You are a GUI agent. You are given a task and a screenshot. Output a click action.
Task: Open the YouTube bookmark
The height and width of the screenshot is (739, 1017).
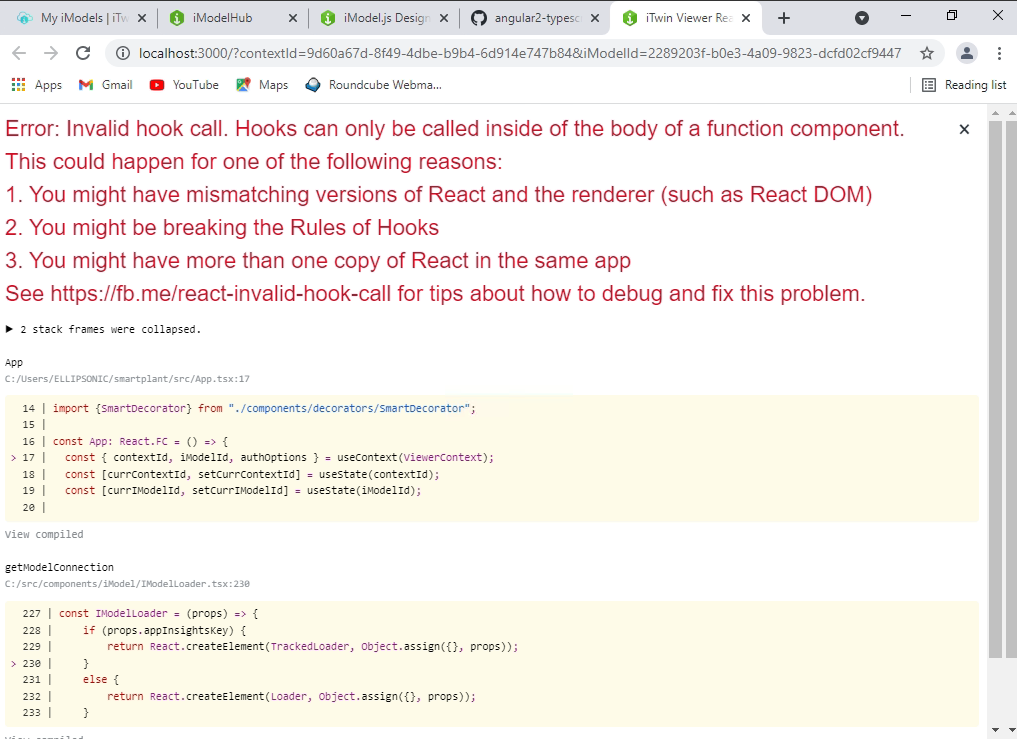tap(183, 85)
